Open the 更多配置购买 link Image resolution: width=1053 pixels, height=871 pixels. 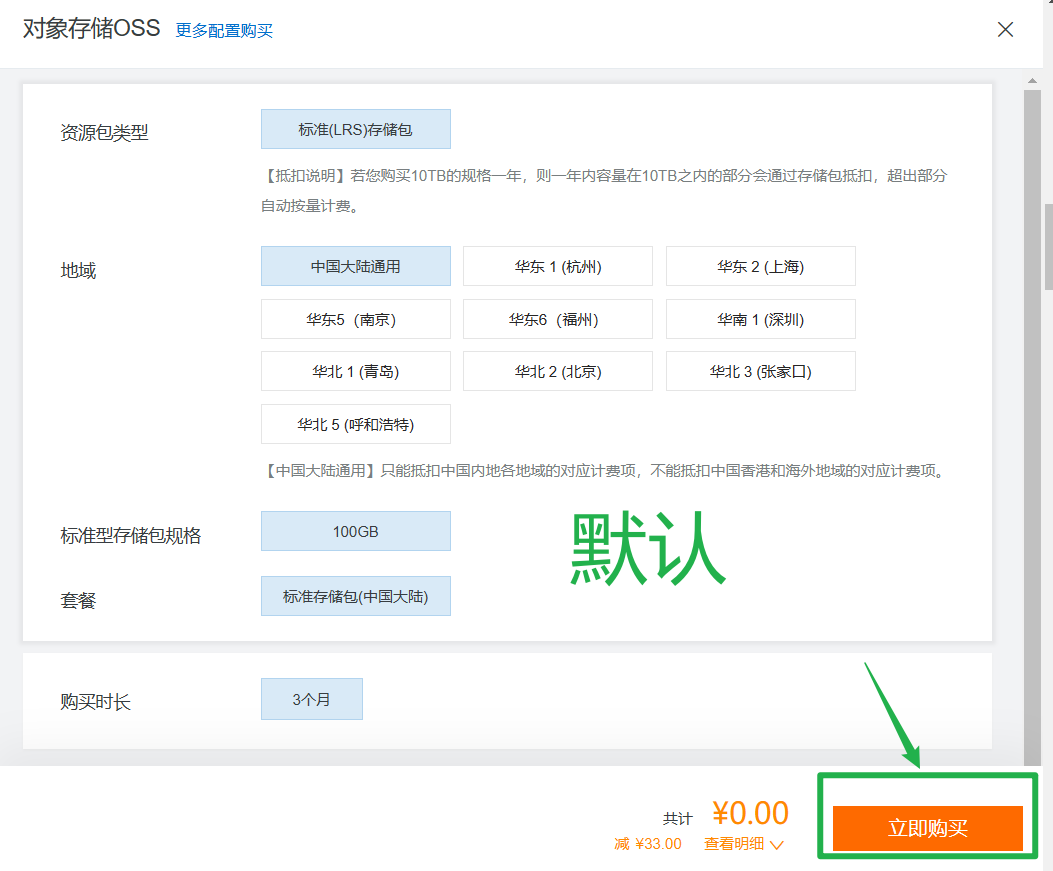[224, 31]
